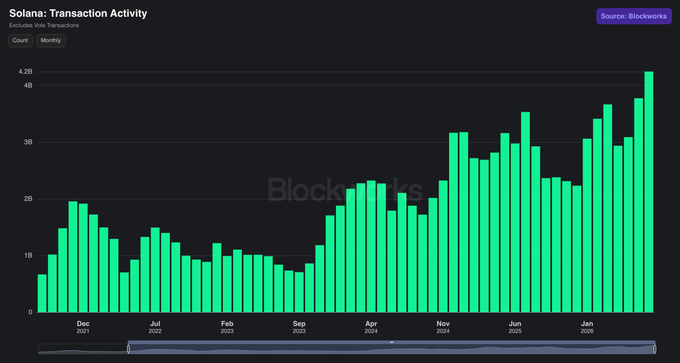
Task: Click the 2B y-axis label
Action: [28, 199]
